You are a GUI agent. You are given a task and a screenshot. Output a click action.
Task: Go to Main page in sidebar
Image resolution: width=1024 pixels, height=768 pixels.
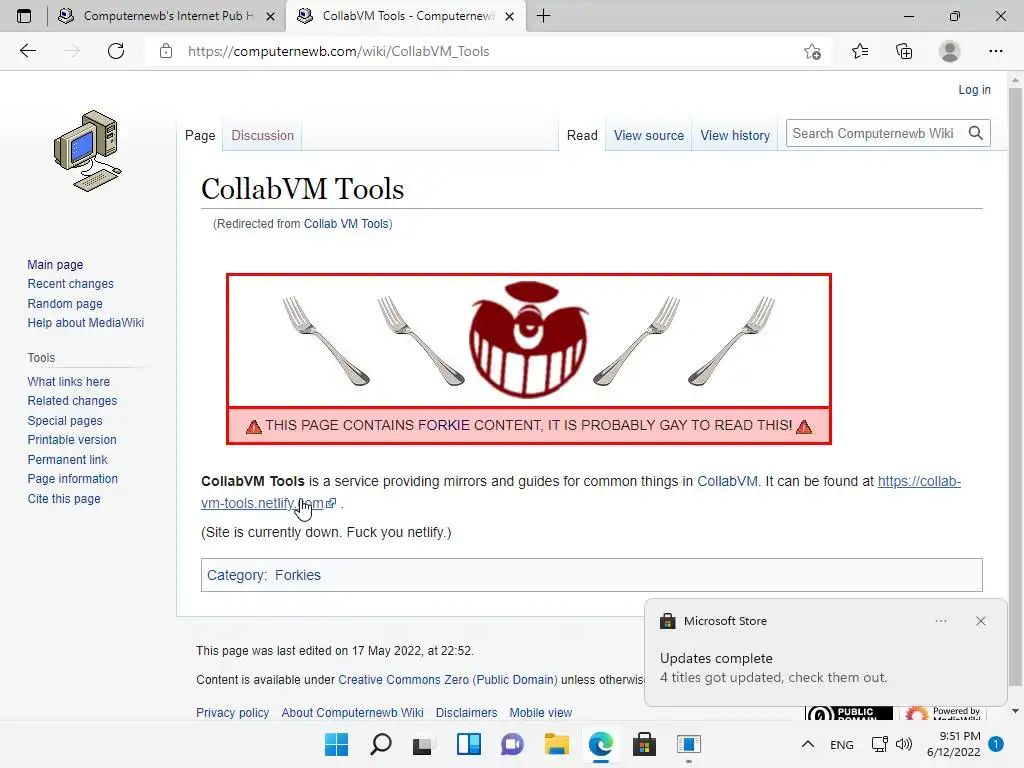click(55, 264)
